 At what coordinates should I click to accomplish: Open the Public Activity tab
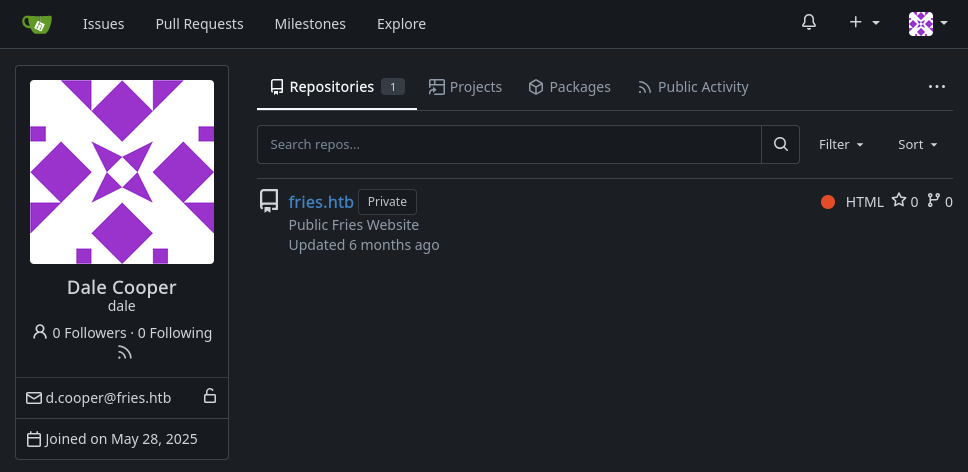coord(693,87)
